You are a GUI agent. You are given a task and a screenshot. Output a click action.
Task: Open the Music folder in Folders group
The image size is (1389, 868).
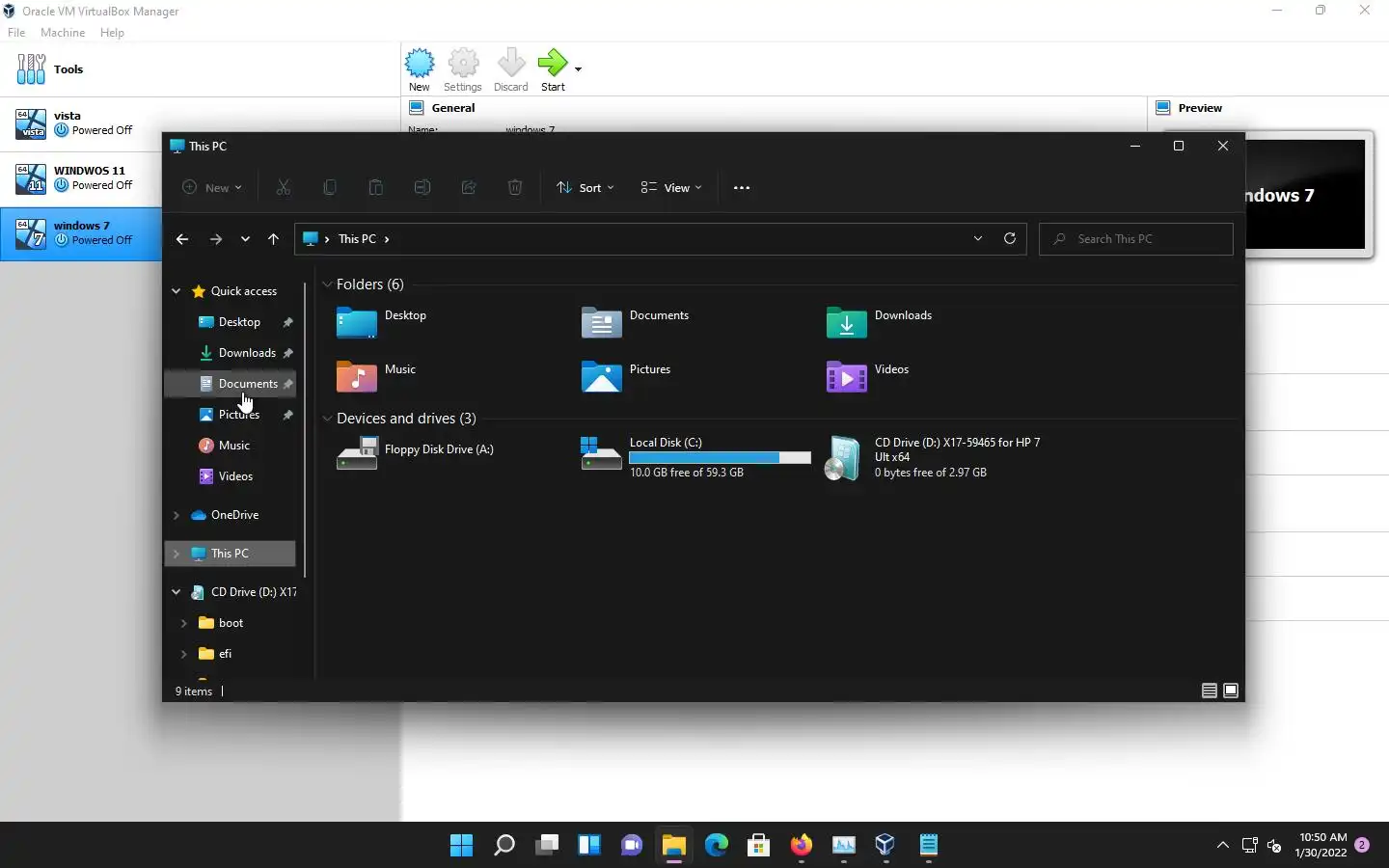click(x=376, y=376)
